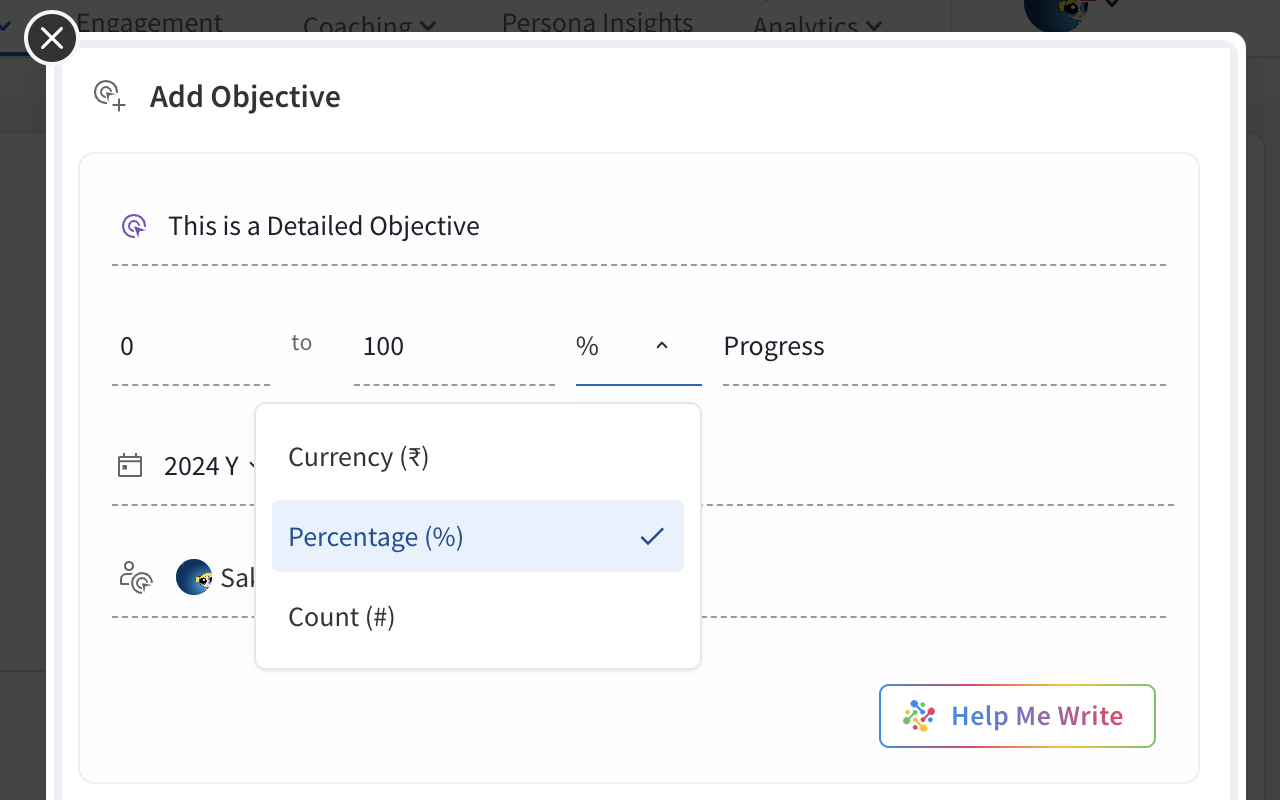Click the purple objective target icon
1280x800 pixels.
point(134,226)
